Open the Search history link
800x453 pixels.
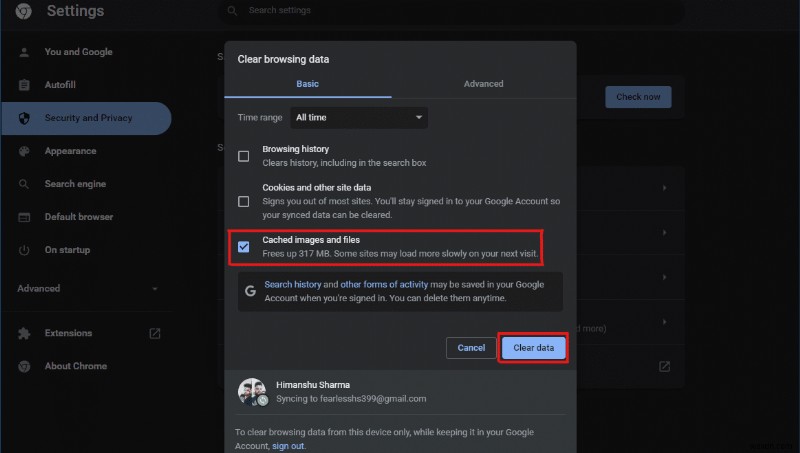coord(292,285)
